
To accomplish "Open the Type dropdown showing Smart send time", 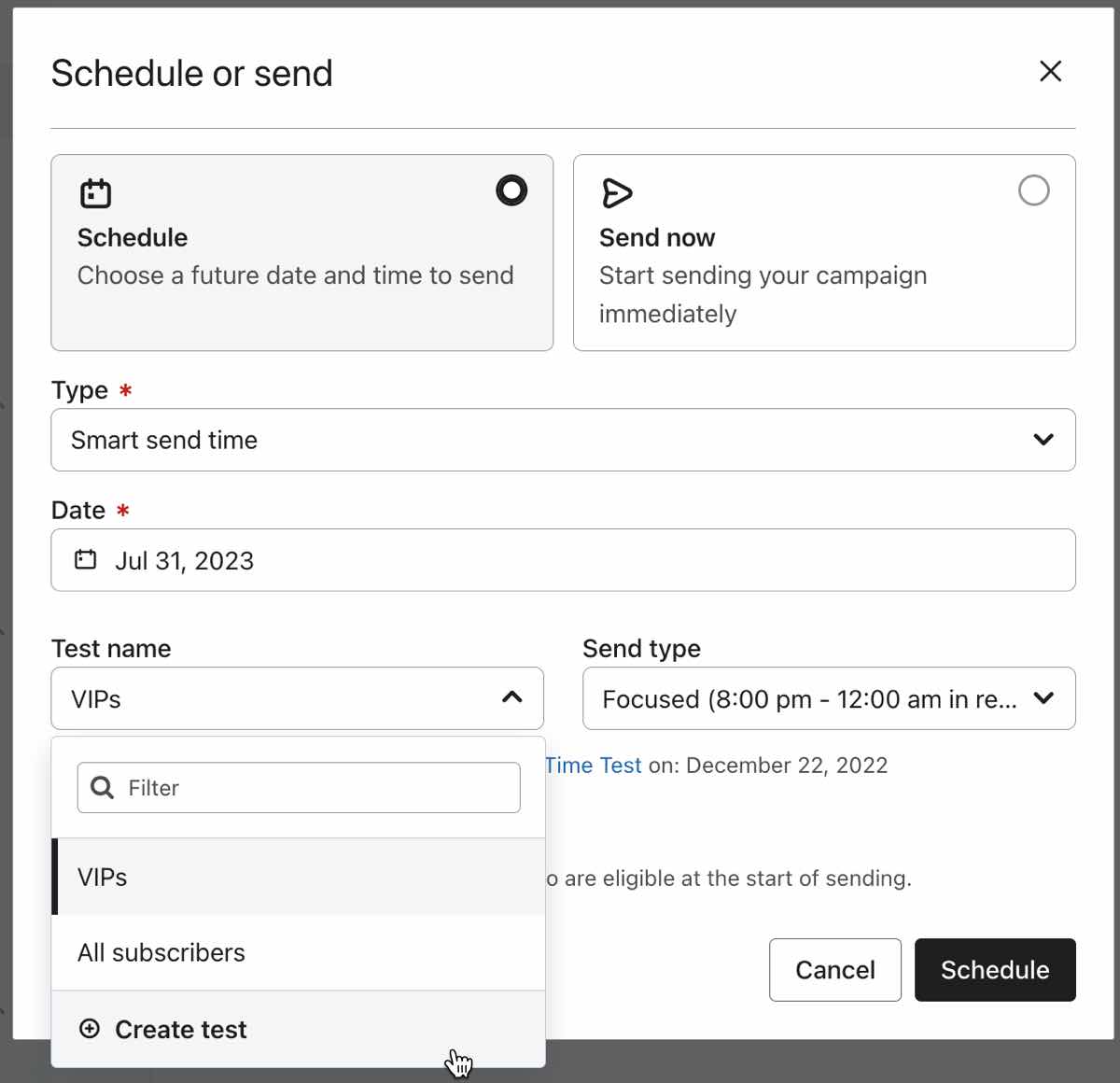I will pos(563,440).
